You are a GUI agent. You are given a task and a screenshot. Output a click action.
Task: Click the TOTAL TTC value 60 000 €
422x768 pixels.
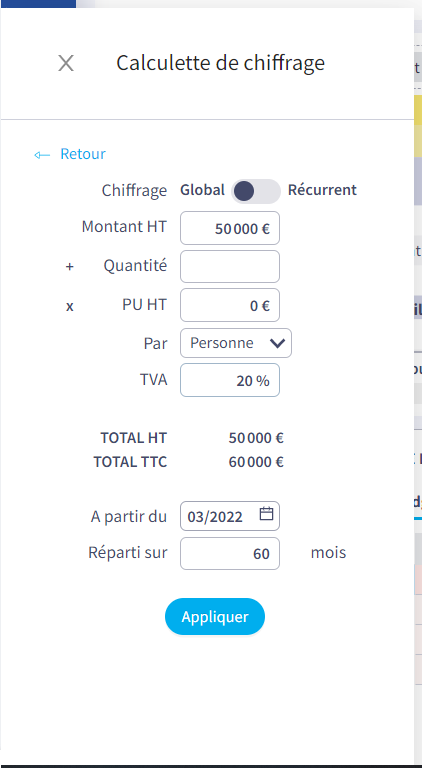point(256,462)
